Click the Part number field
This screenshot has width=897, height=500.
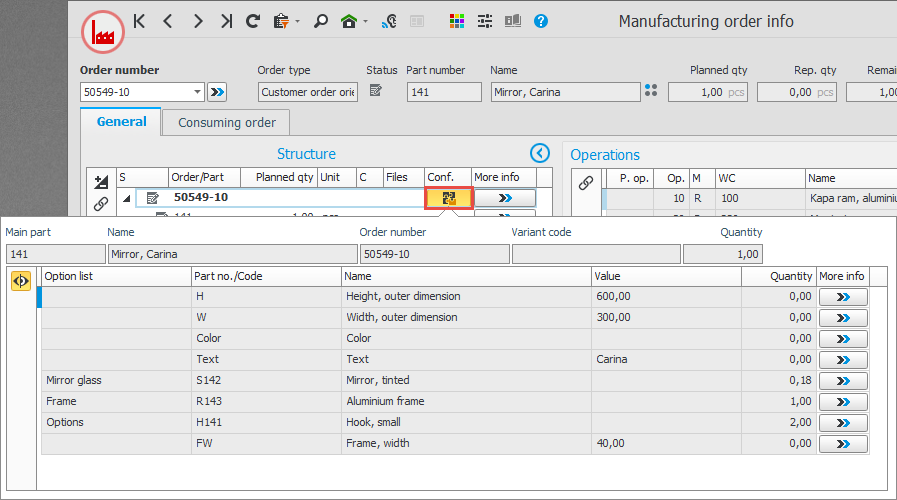tap(444, 92)
